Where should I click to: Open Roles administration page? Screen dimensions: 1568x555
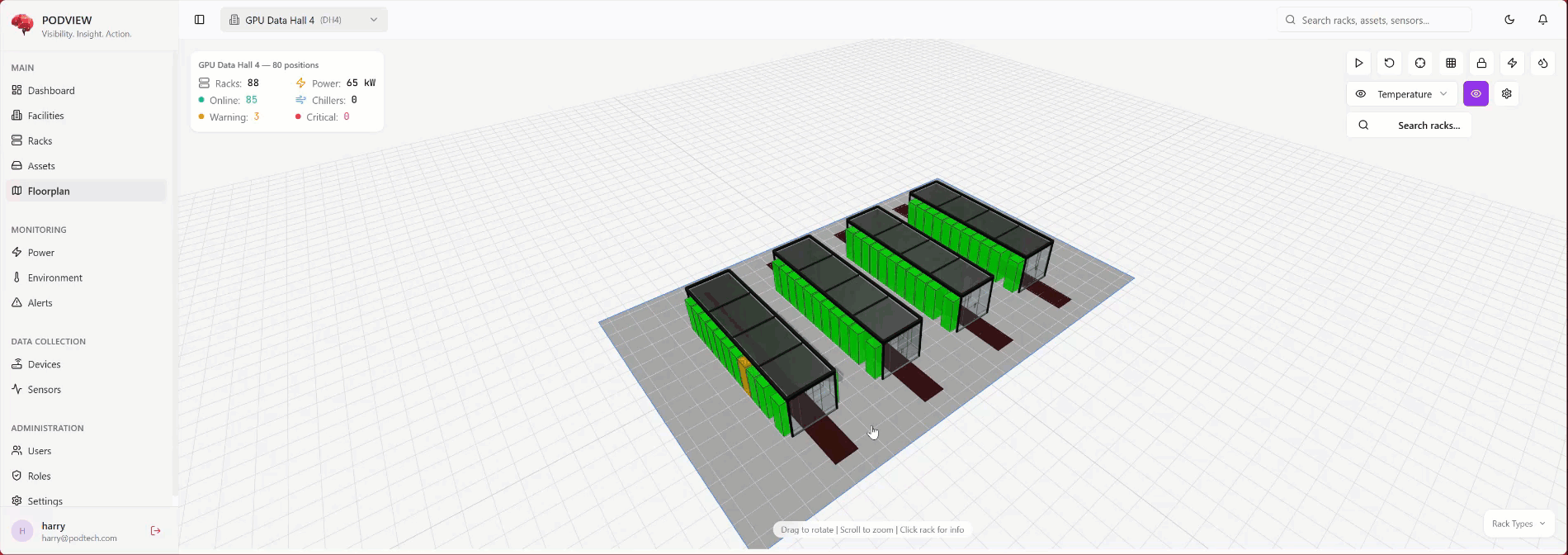point(86,476)
